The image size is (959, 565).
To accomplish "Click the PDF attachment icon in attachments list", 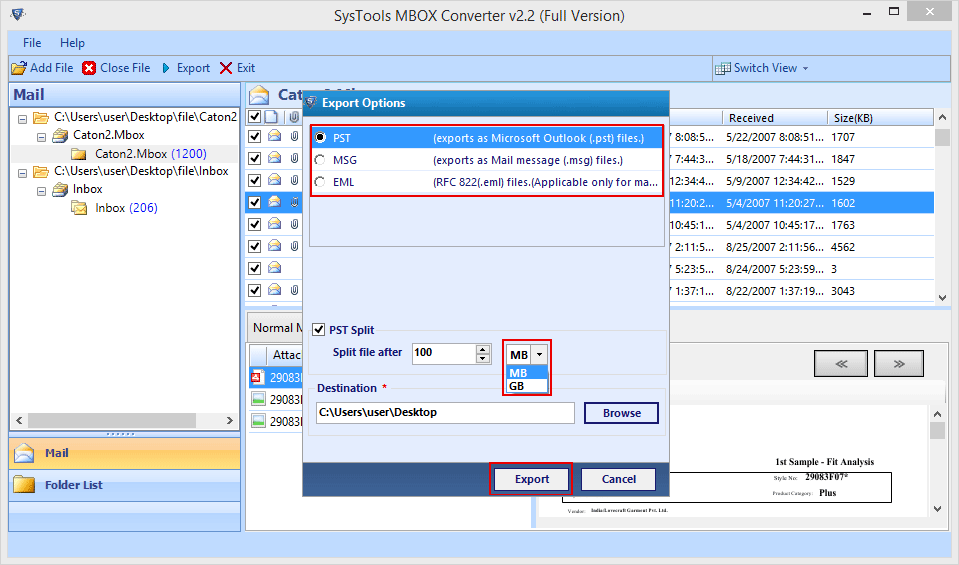I will [257, 377].
